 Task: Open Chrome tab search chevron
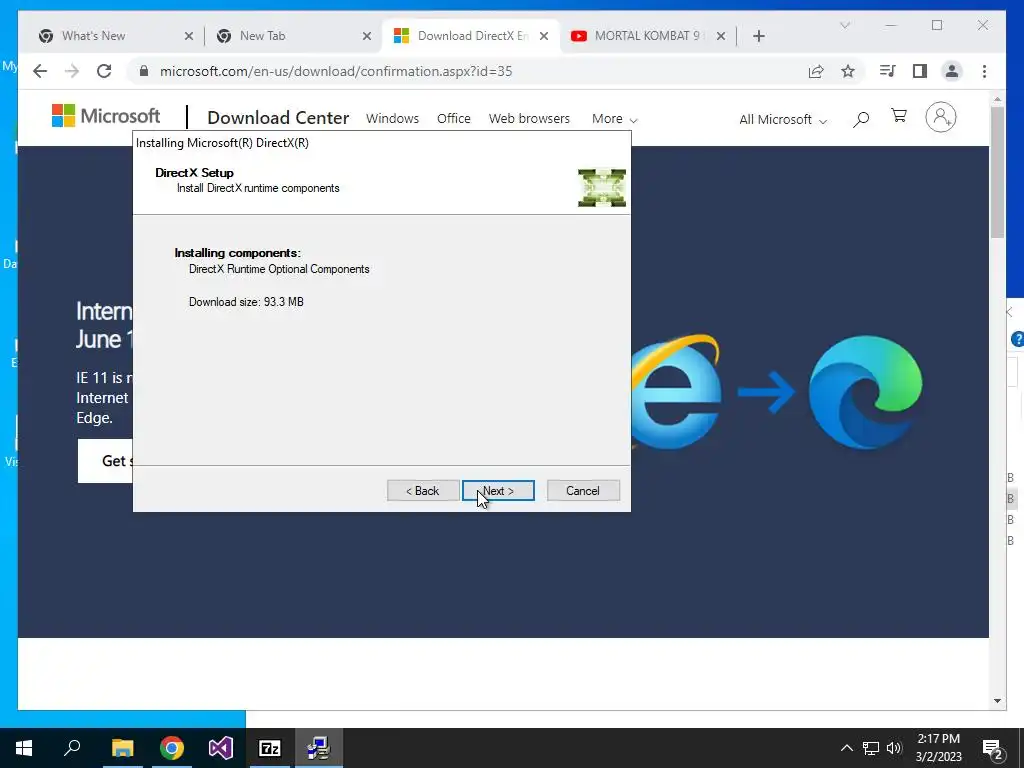pos(844,25)
